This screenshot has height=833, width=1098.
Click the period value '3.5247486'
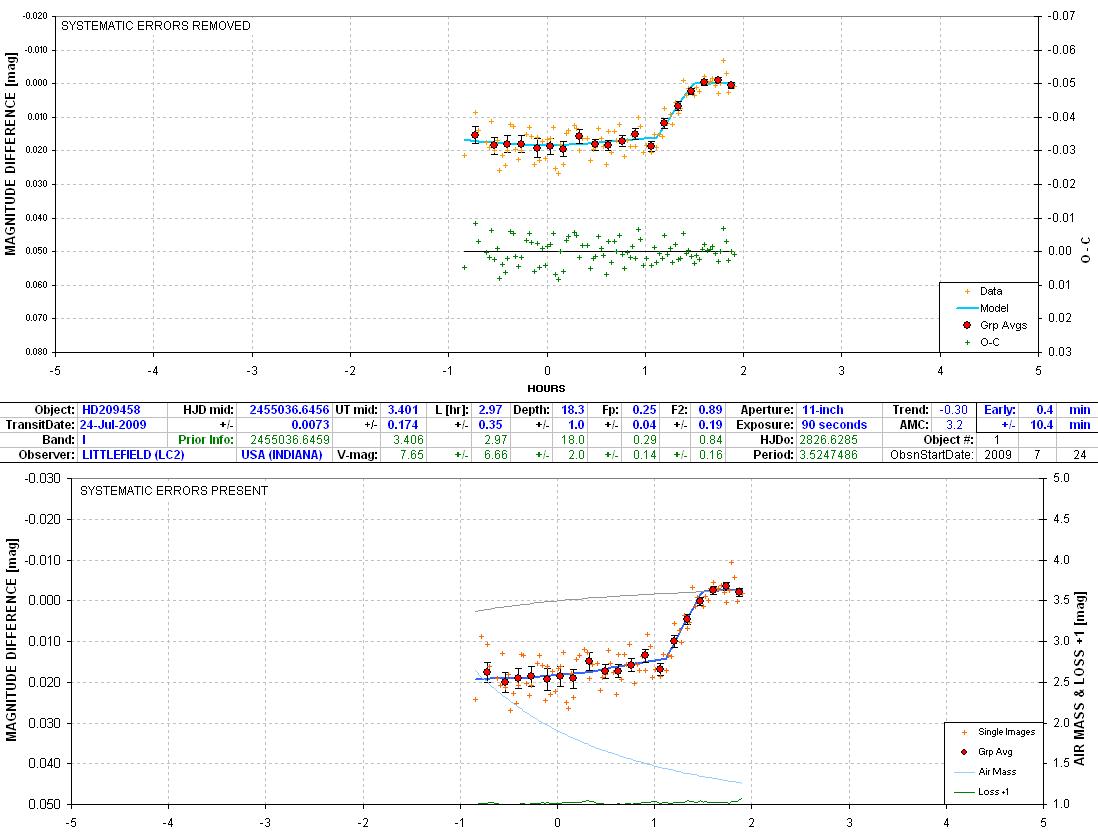coord(829,454)
